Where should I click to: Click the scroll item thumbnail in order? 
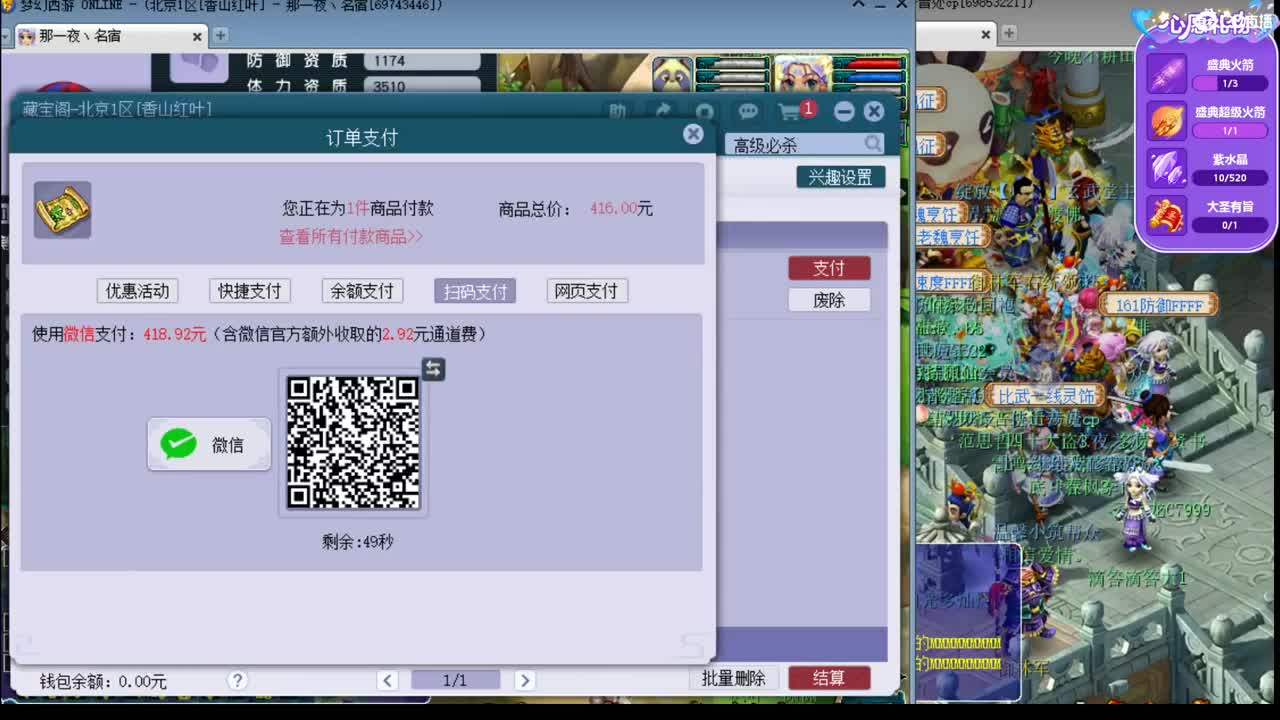pos(62,210)
